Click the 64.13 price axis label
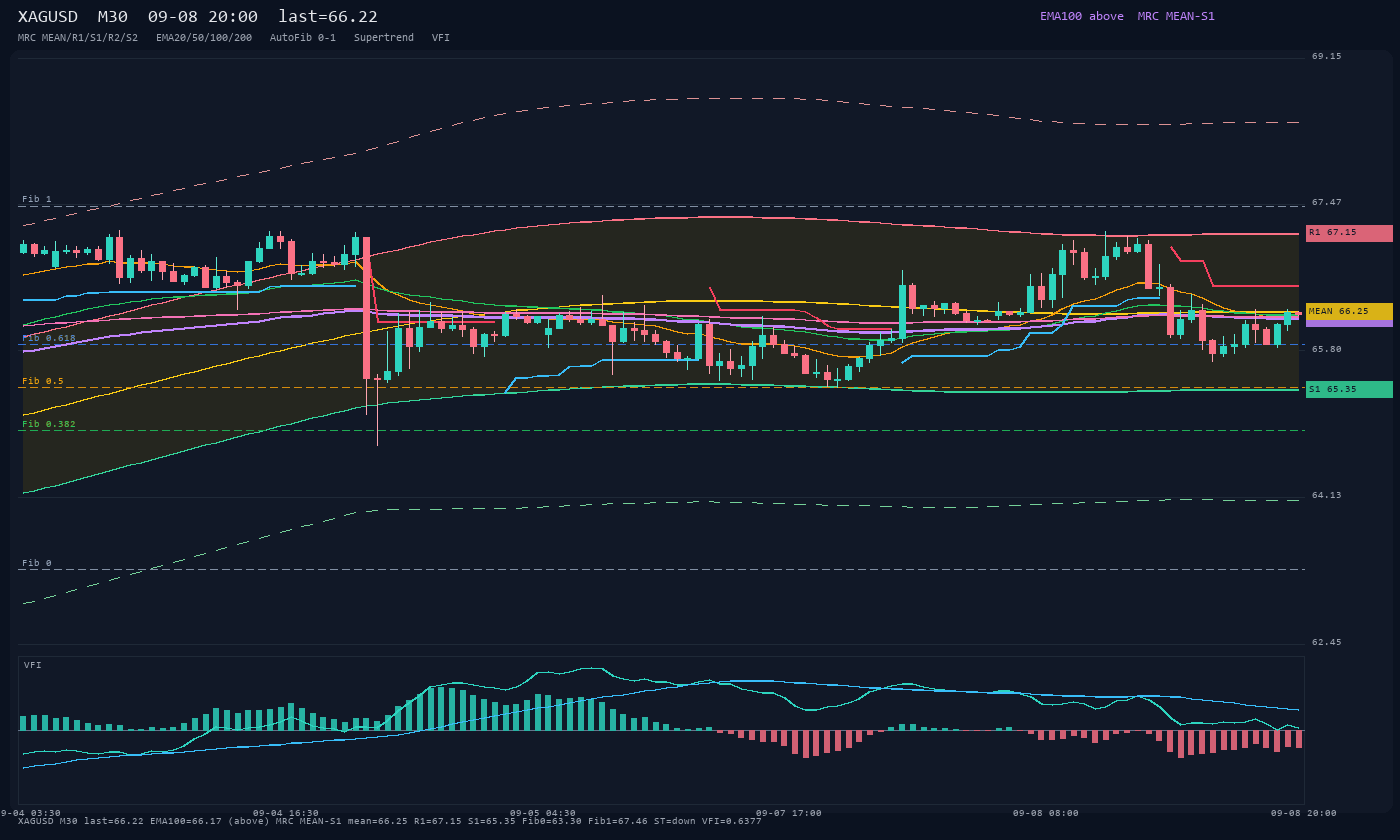Image resolution: width=1400 pixels, height=840 pixels. [1327, 495]
